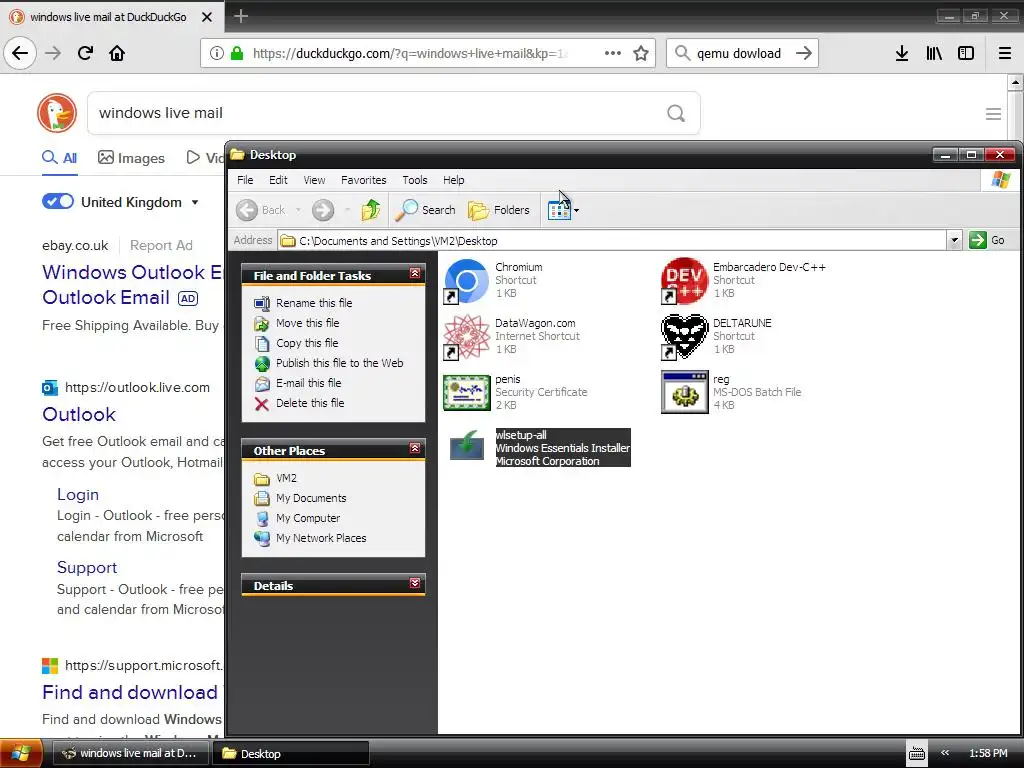Switch to the DuckDuckGo Images tab
Screen dimensions: 1024x768
coord(131,158)
